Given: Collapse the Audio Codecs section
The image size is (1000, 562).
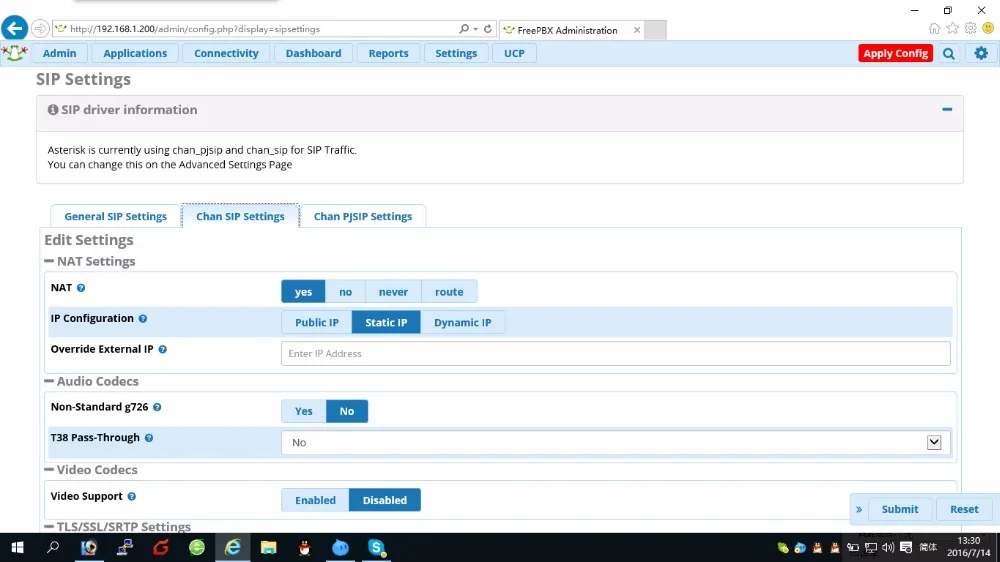Looking at the screenshot, I should (49, 381).
